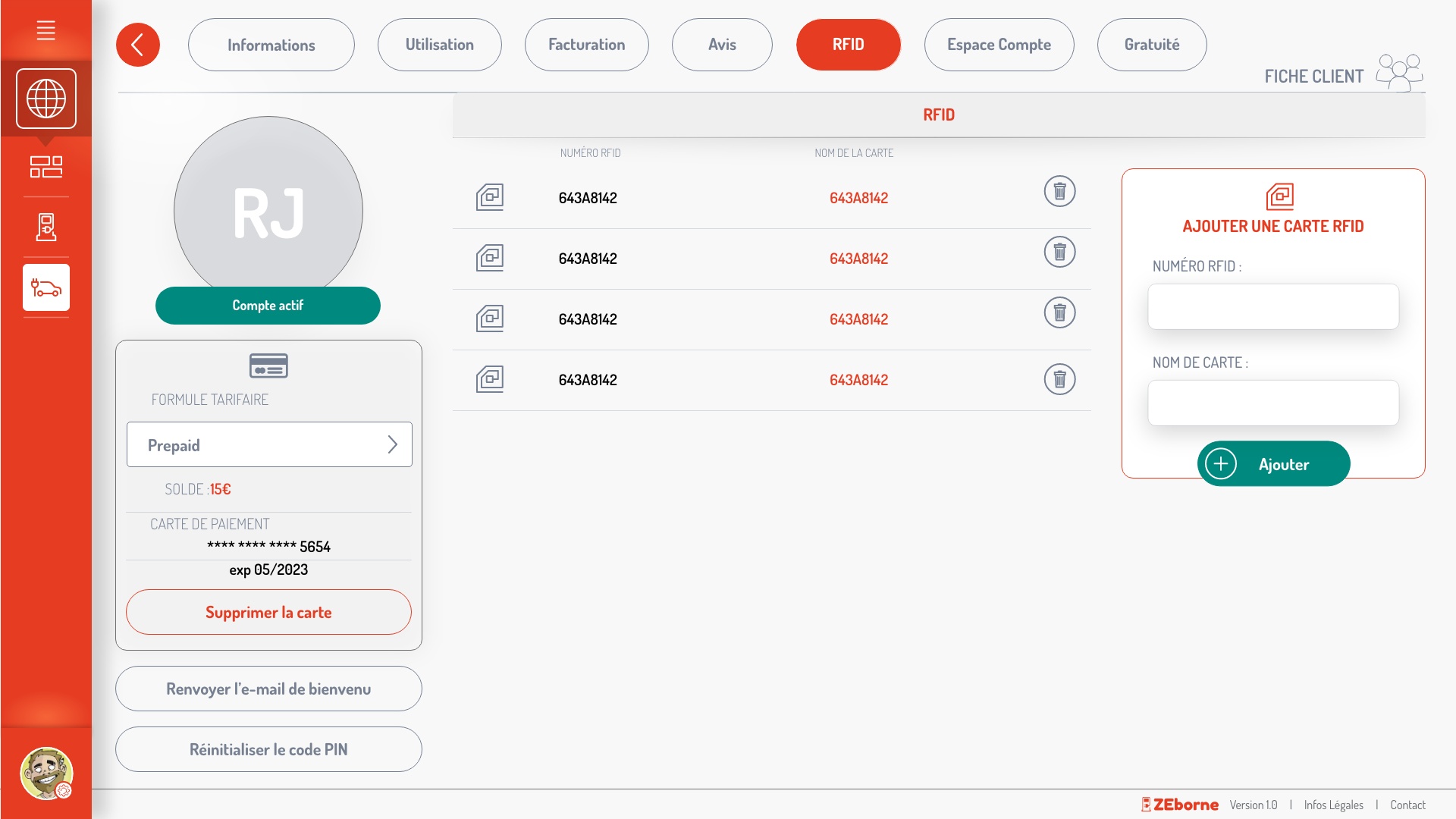Select the globe icon in sidebar
1456x819 pixels.
click(45, 99)
